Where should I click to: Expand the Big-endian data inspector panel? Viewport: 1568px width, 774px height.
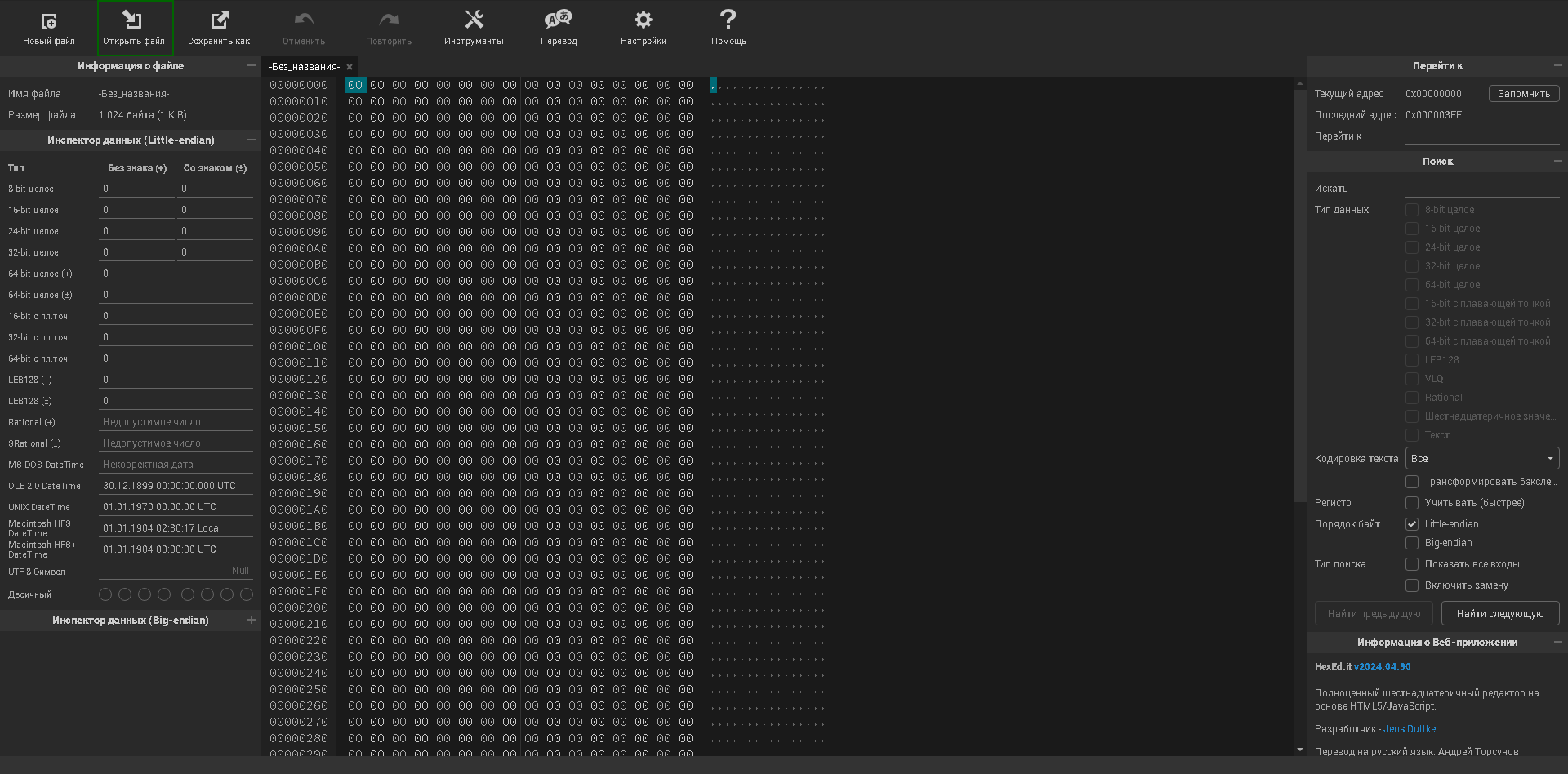point(252,620)
